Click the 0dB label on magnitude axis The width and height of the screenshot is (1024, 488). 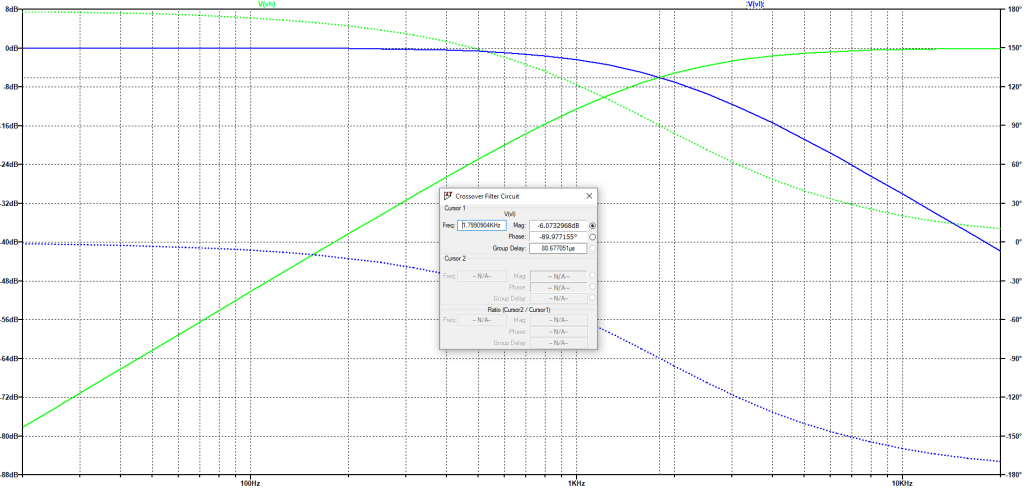(x=11, y=48)
